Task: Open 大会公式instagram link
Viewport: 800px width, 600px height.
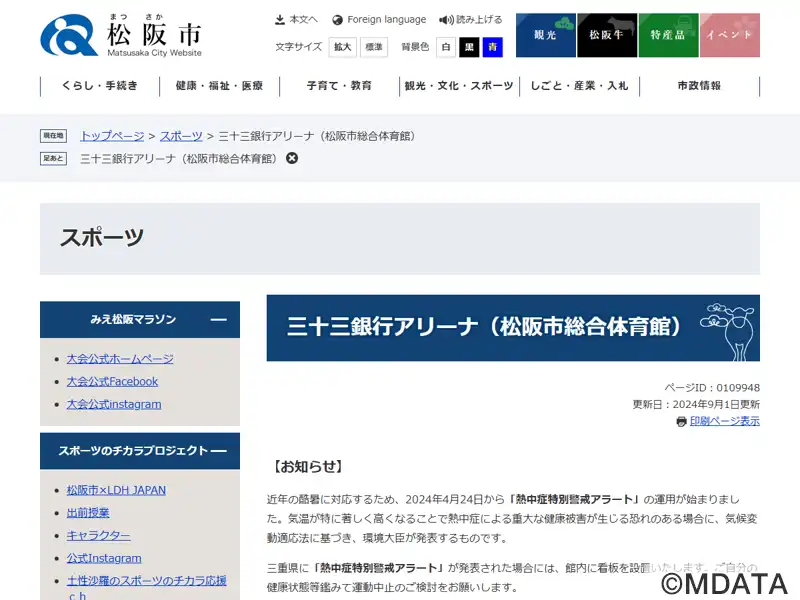Action: tap(114, 404)
